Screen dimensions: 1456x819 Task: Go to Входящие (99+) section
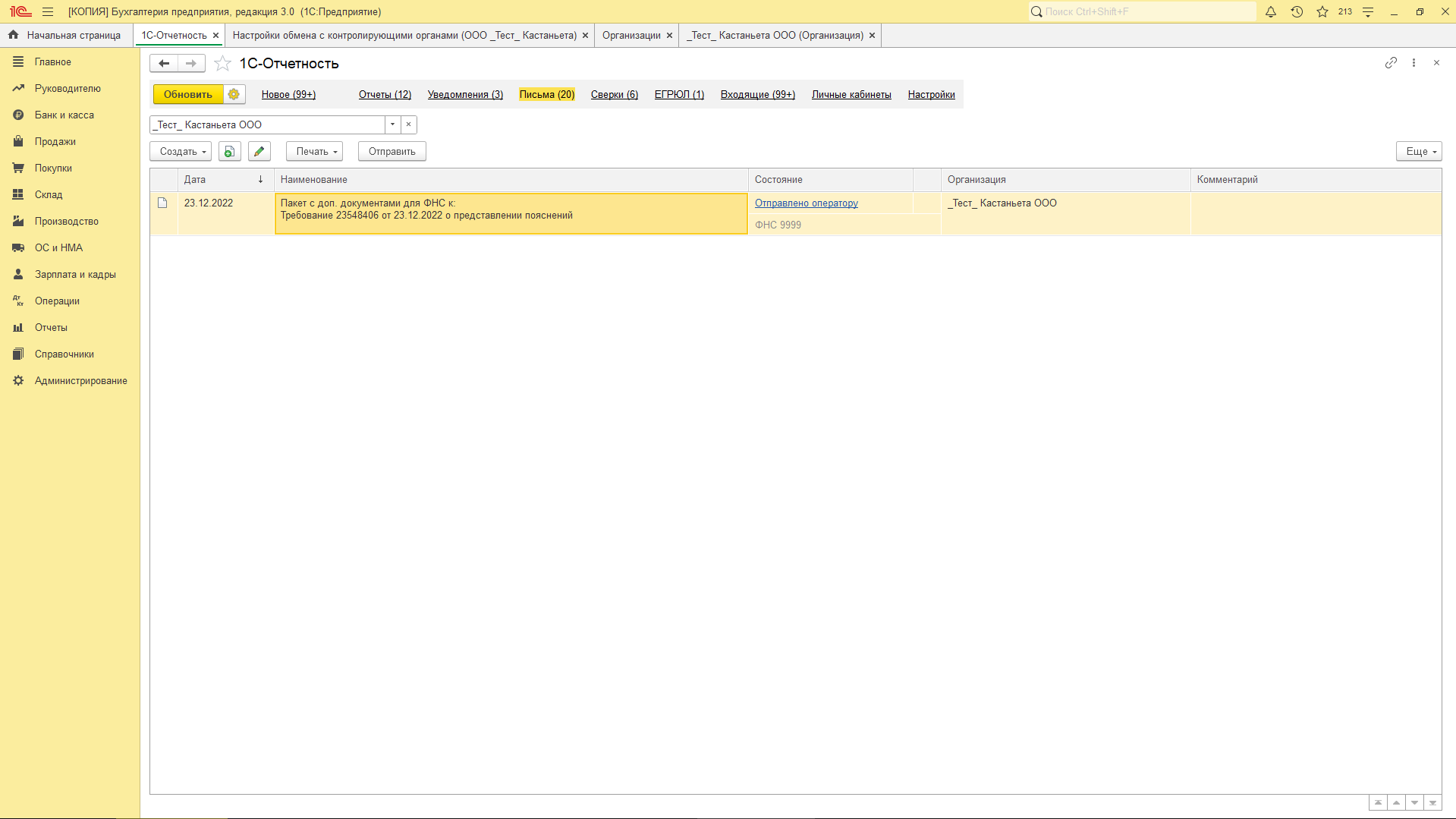click(757, 95)
